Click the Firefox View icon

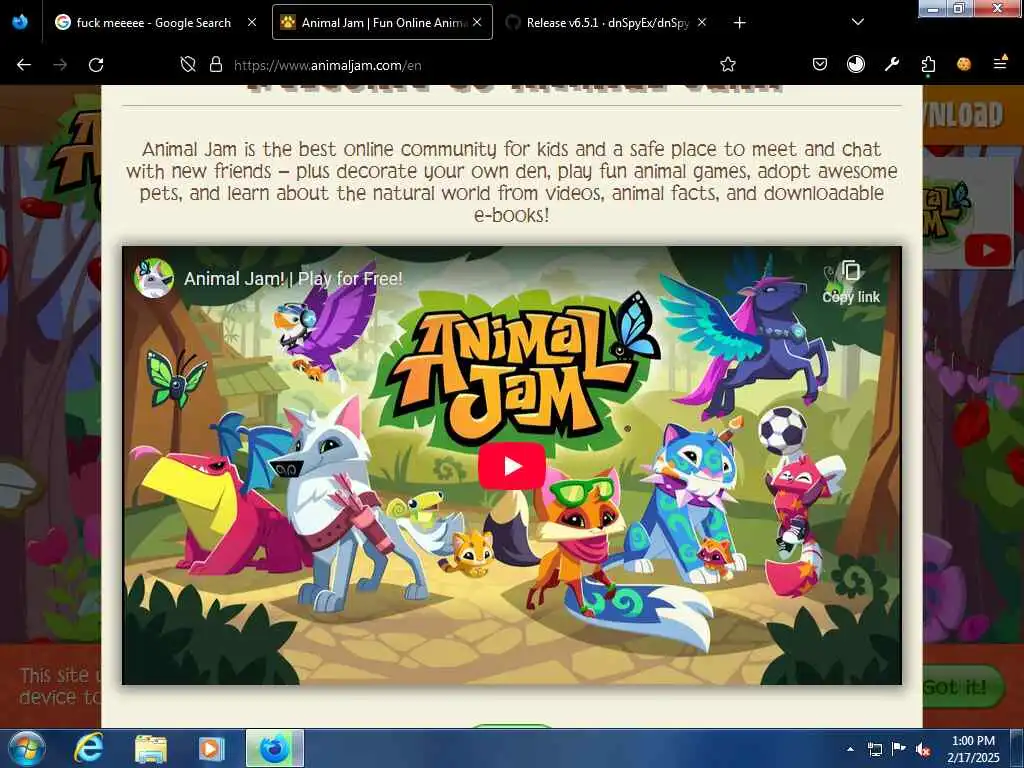(20, 23)
